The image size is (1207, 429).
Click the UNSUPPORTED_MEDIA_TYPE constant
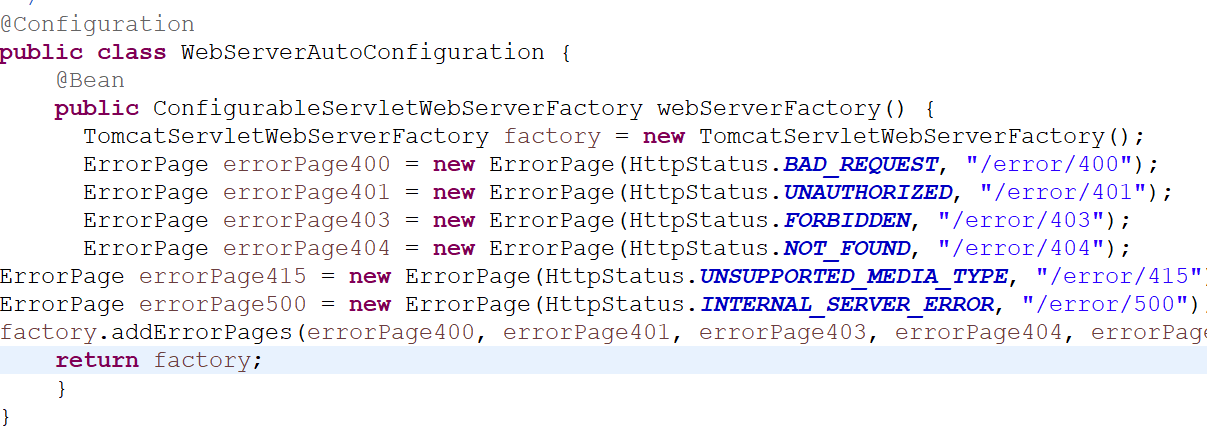(854, 276)
